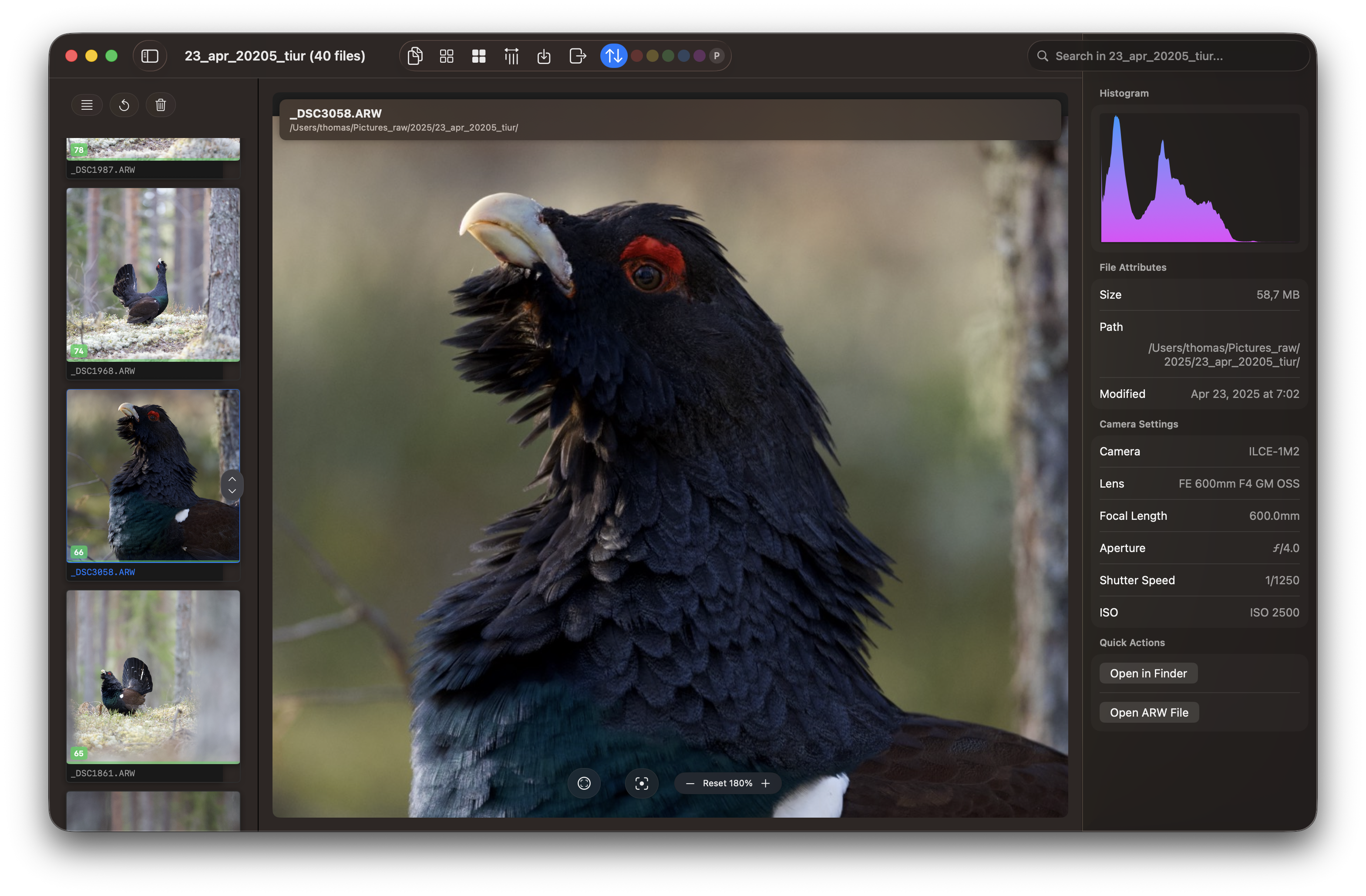The image size is (1366, 896).
Task: Click the column width comparison icon
Action: [x=511, y=56]
